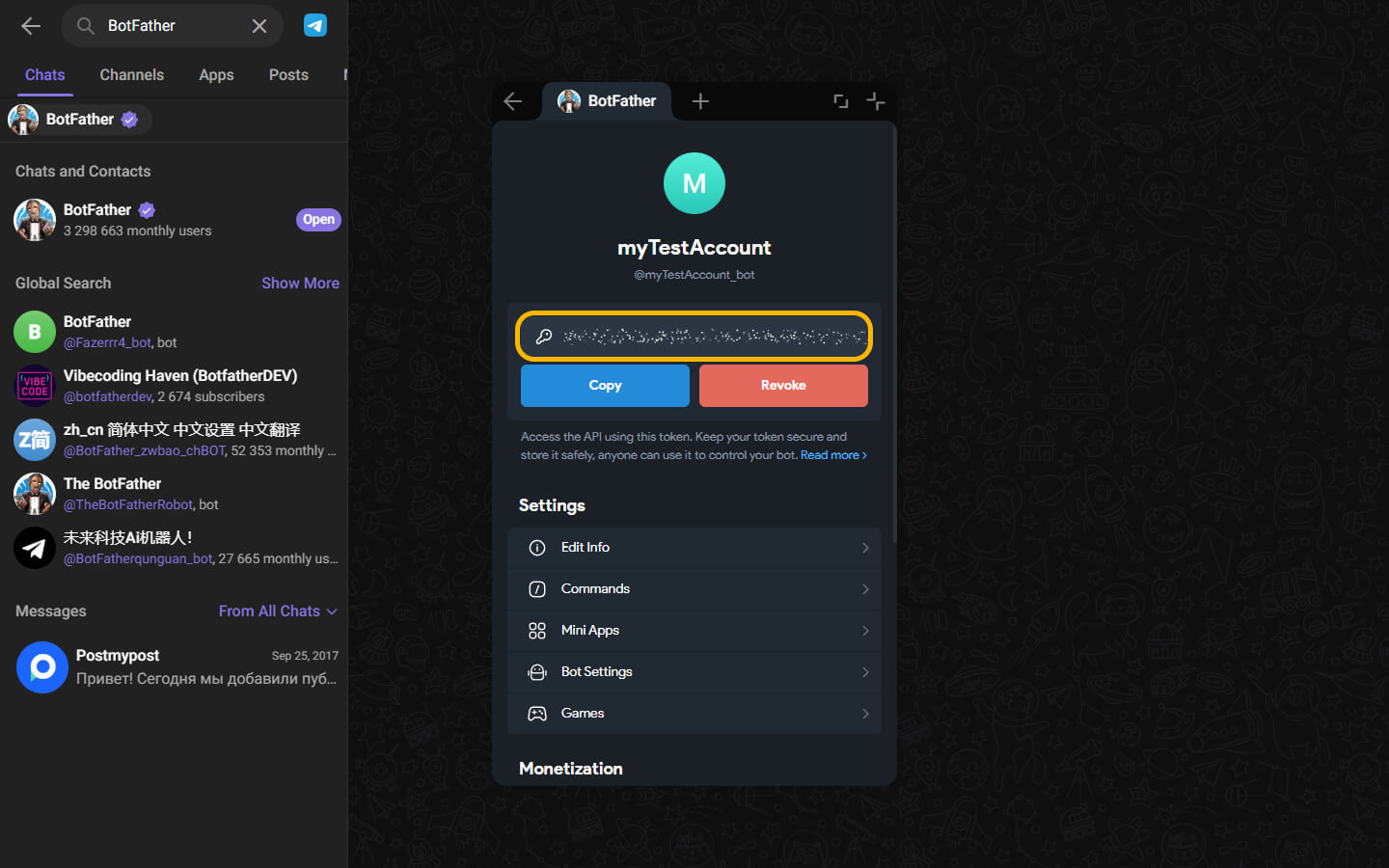Expand the Edit Info settings row
The image size is (1389, 868).
[x=694, y=548]
